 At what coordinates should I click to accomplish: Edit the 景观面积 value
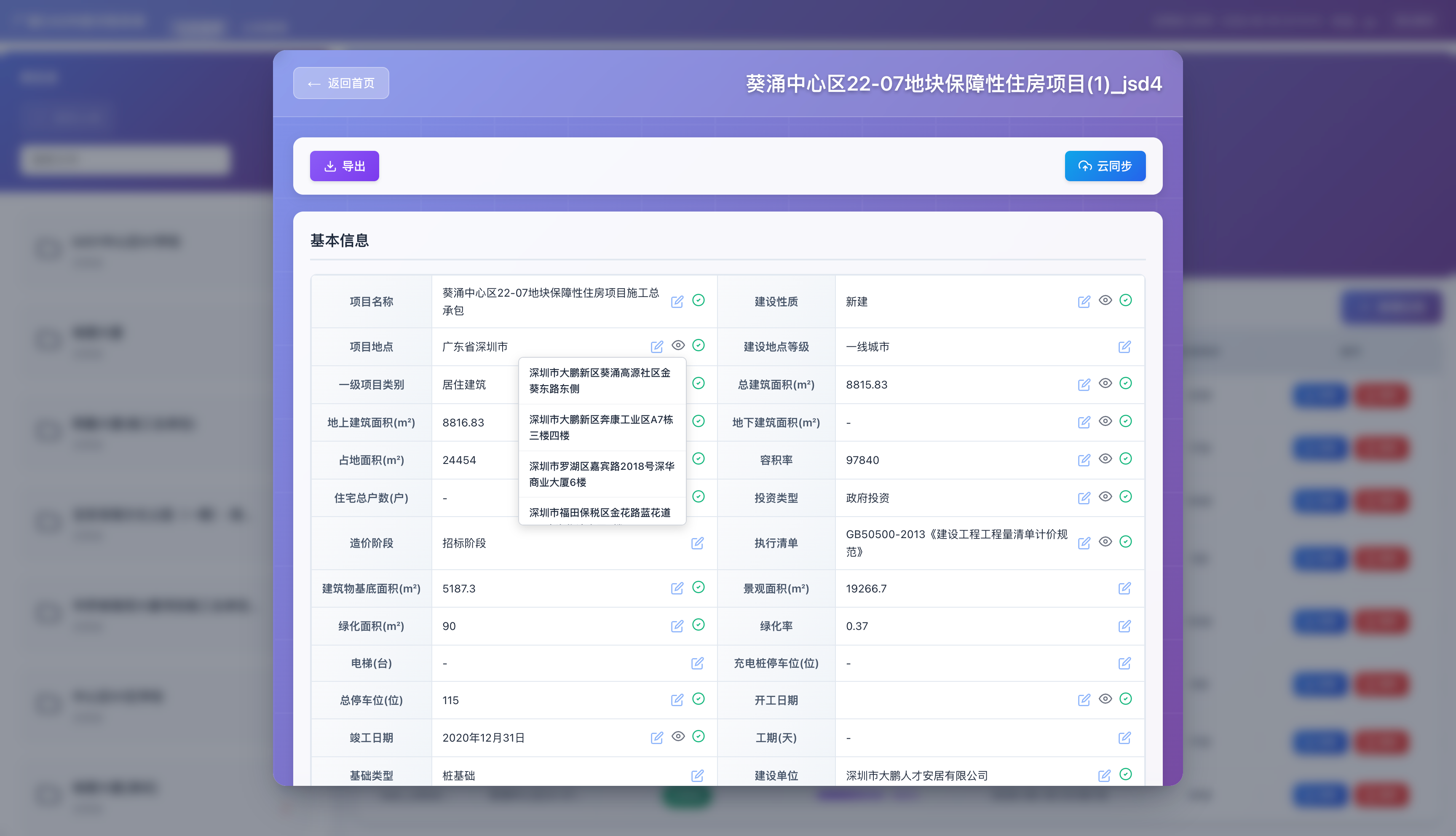pos(1125,588)
